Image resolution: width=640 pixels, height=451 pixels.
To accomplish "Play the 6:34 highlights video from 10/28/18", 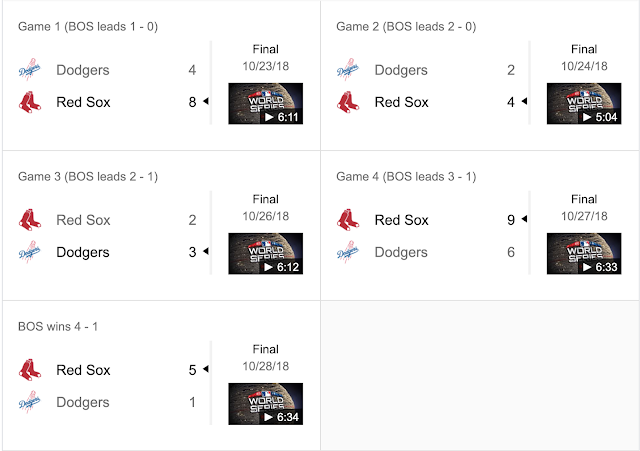I will [x=265, y=404].
